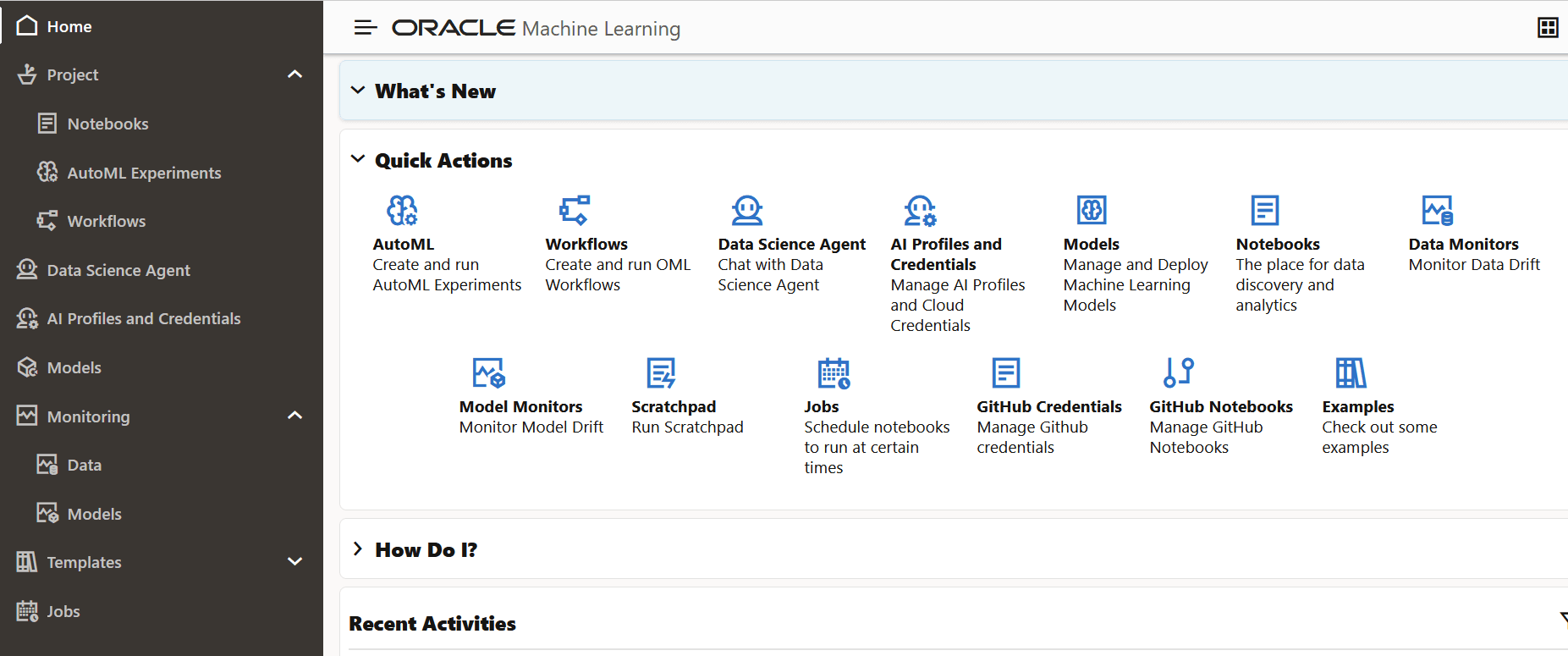Open the grid icon in top-right header
Screen dimensions: 1568x656
(x=1548, y=28)
